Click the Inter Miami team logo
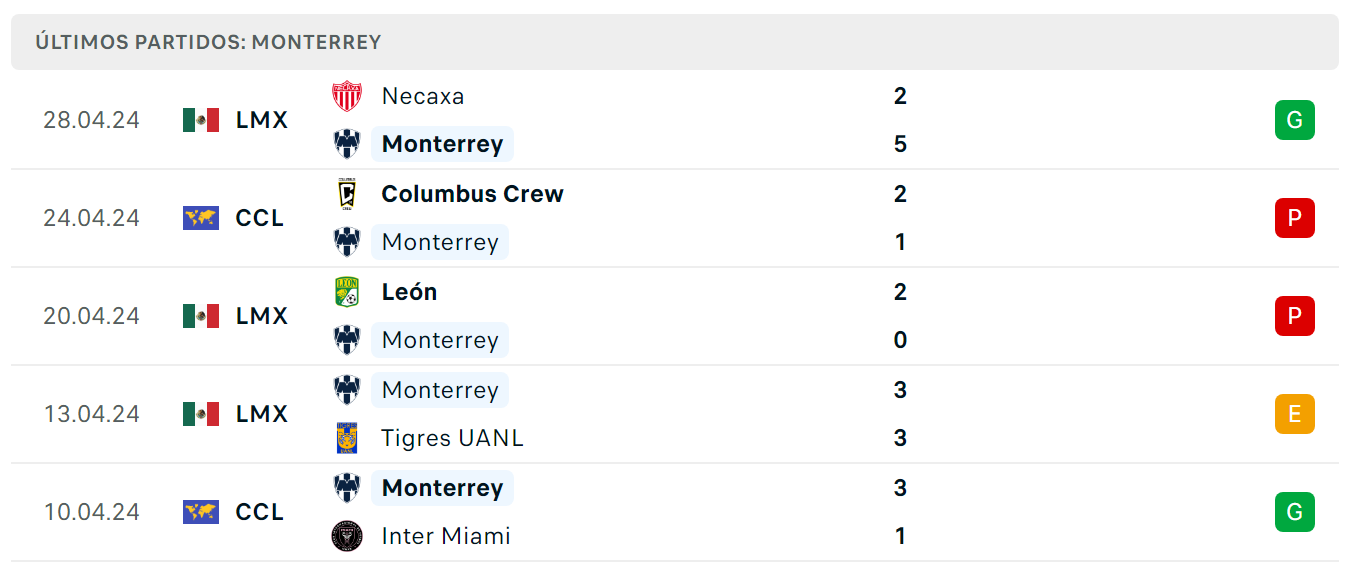Screen dimensions: 1357x577 tap(347, 536)
